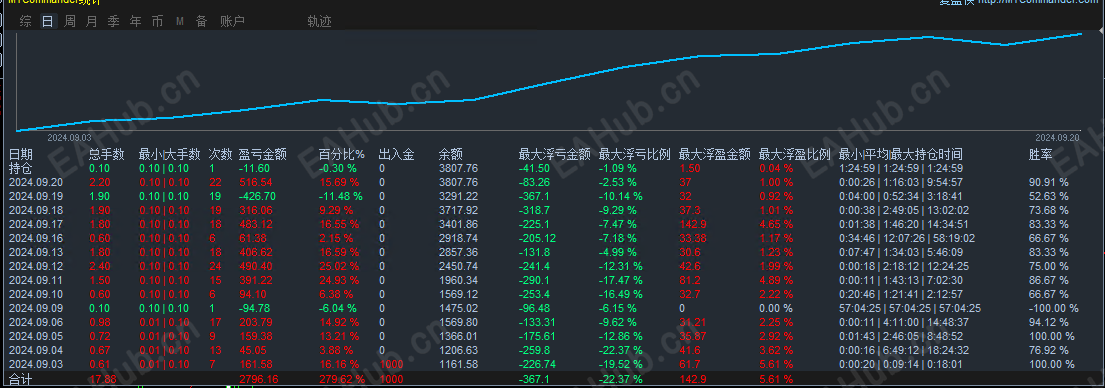The image size is (1105, 388).
Task: Click total lots 17.88 in totals row
Action: point(104,380)
